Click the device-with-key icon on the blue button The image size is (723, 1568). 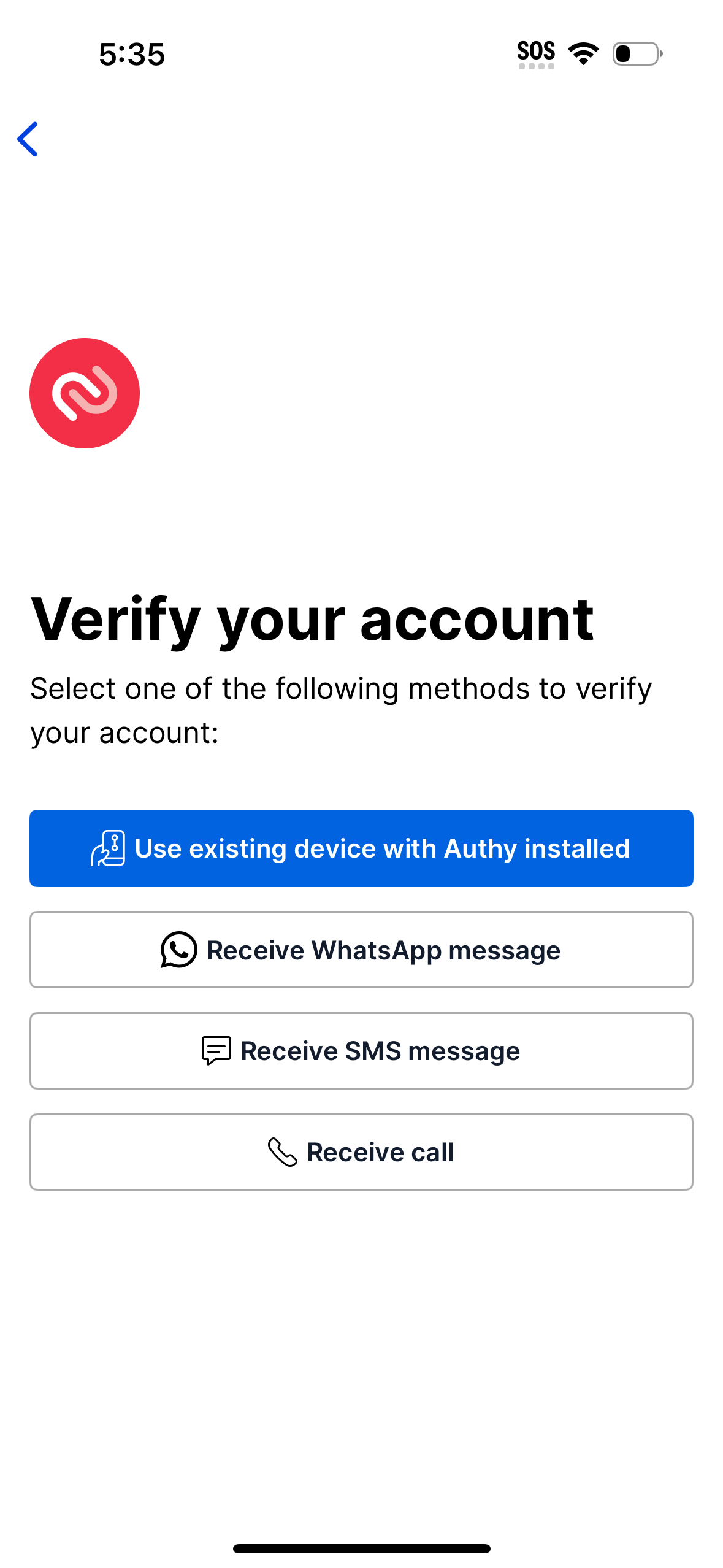[108, 848]
